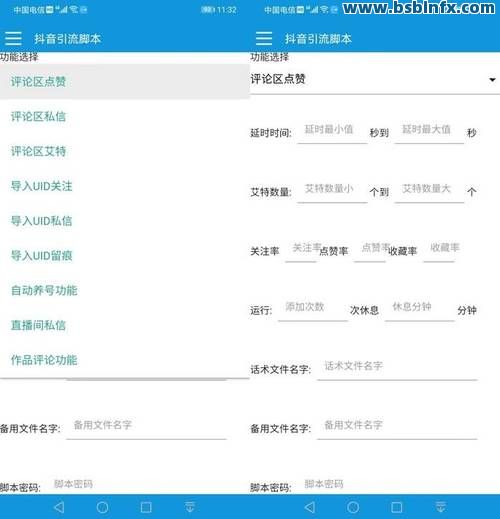
Task: Tap home circle in right navigation bar
Action: 353,507
